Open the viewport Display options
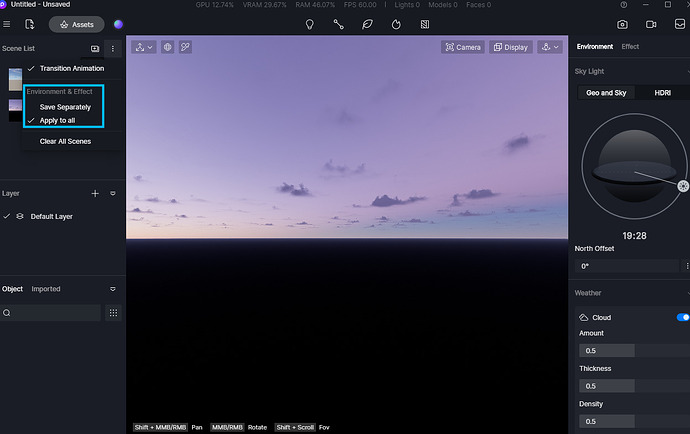 (x=511, y=47)
